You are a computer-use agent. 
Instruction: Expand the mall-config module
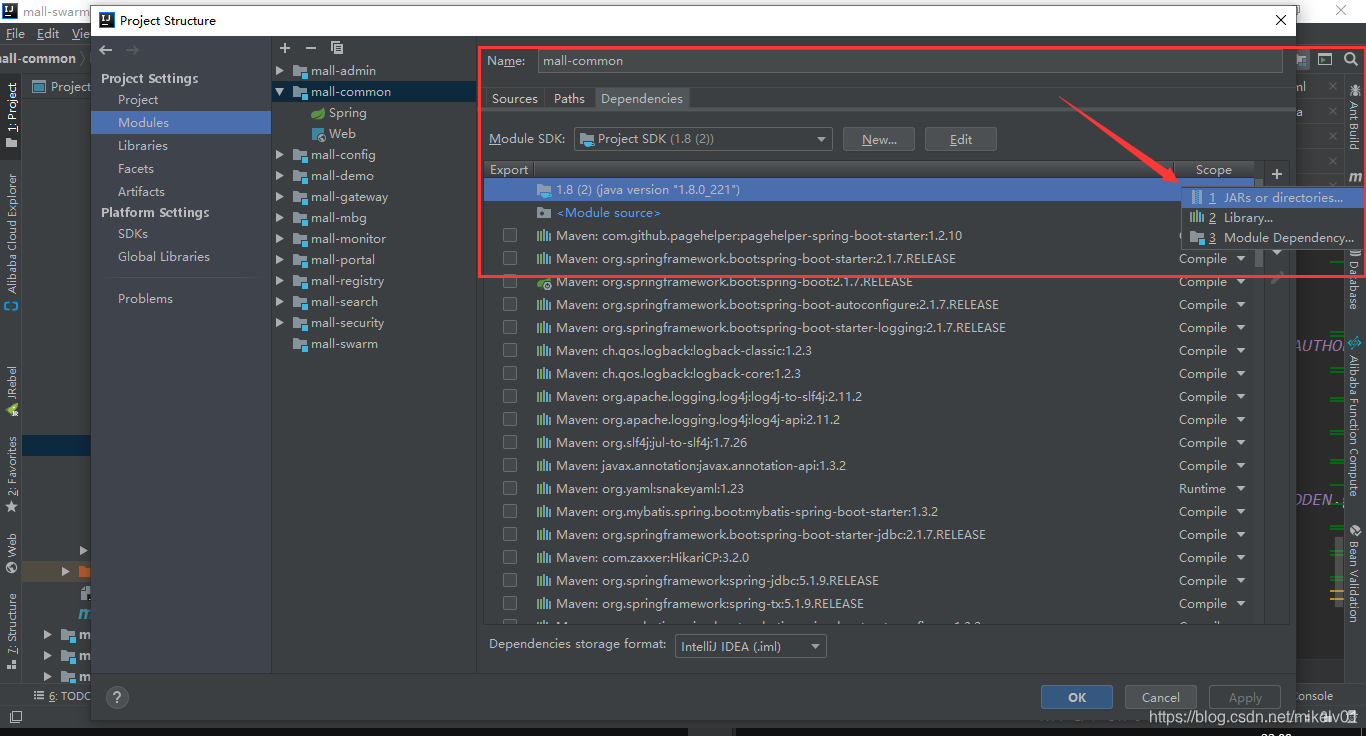(281, 155)
